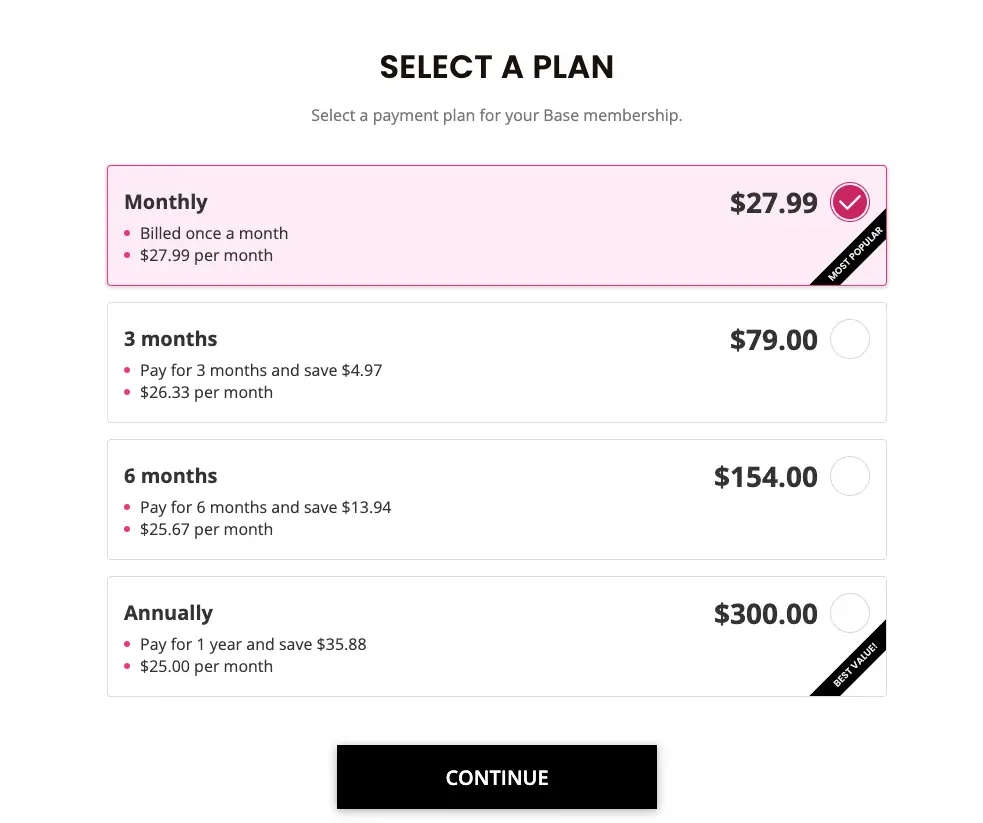The height and width of the screenshot is (823, 983).
Task: Click the 3 months plan heading
Action: pyautogui.click(x=171, y=339)
